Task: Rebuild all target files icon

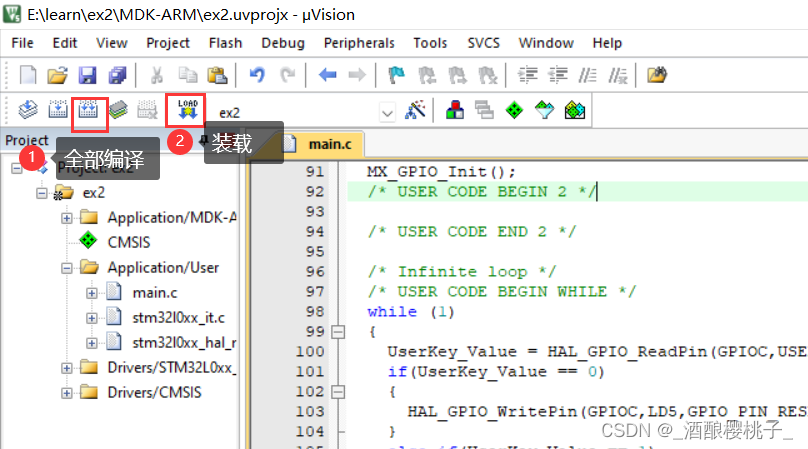Action: pos(88,110)
